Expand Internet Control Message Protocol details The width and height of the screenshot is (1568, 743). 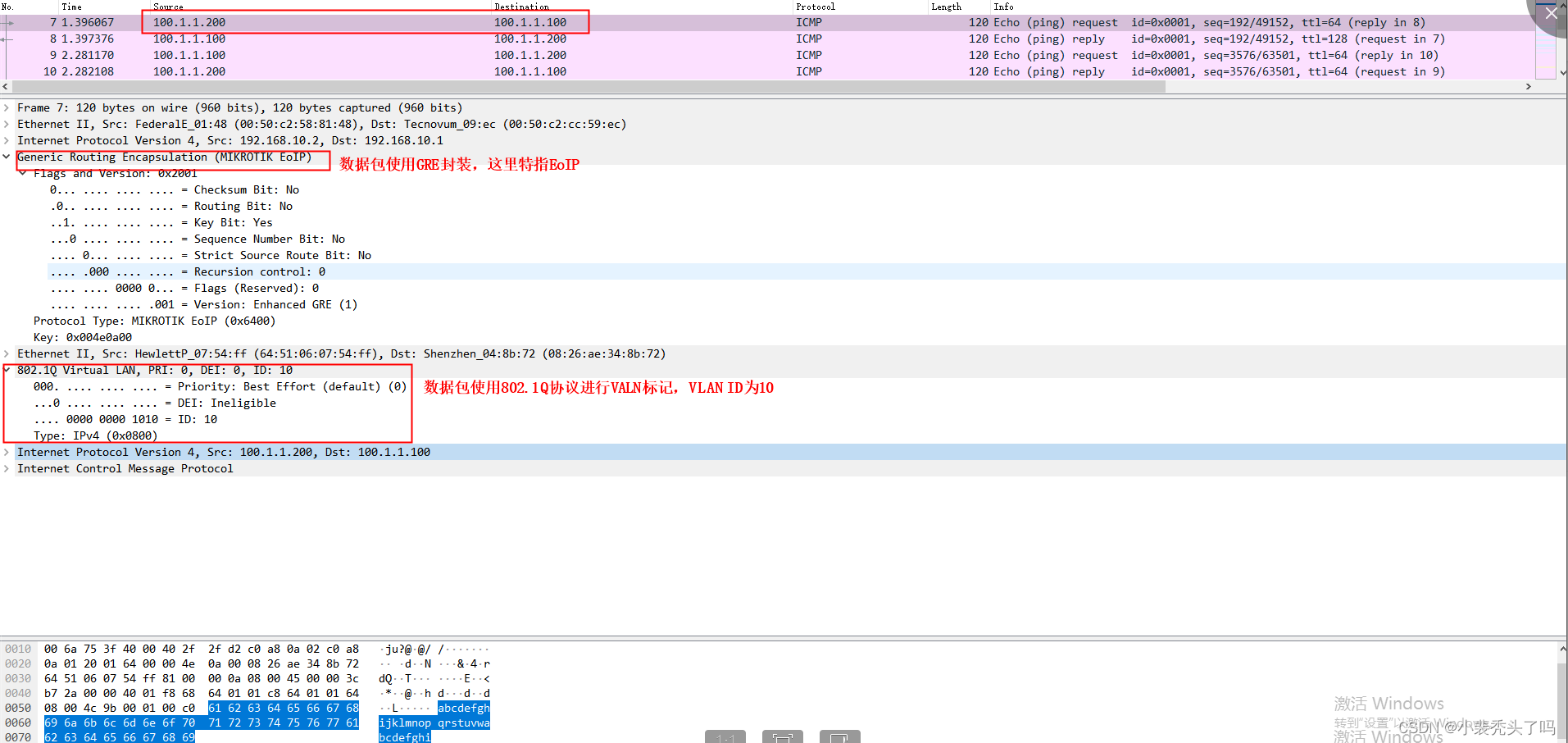click(7, 468)
